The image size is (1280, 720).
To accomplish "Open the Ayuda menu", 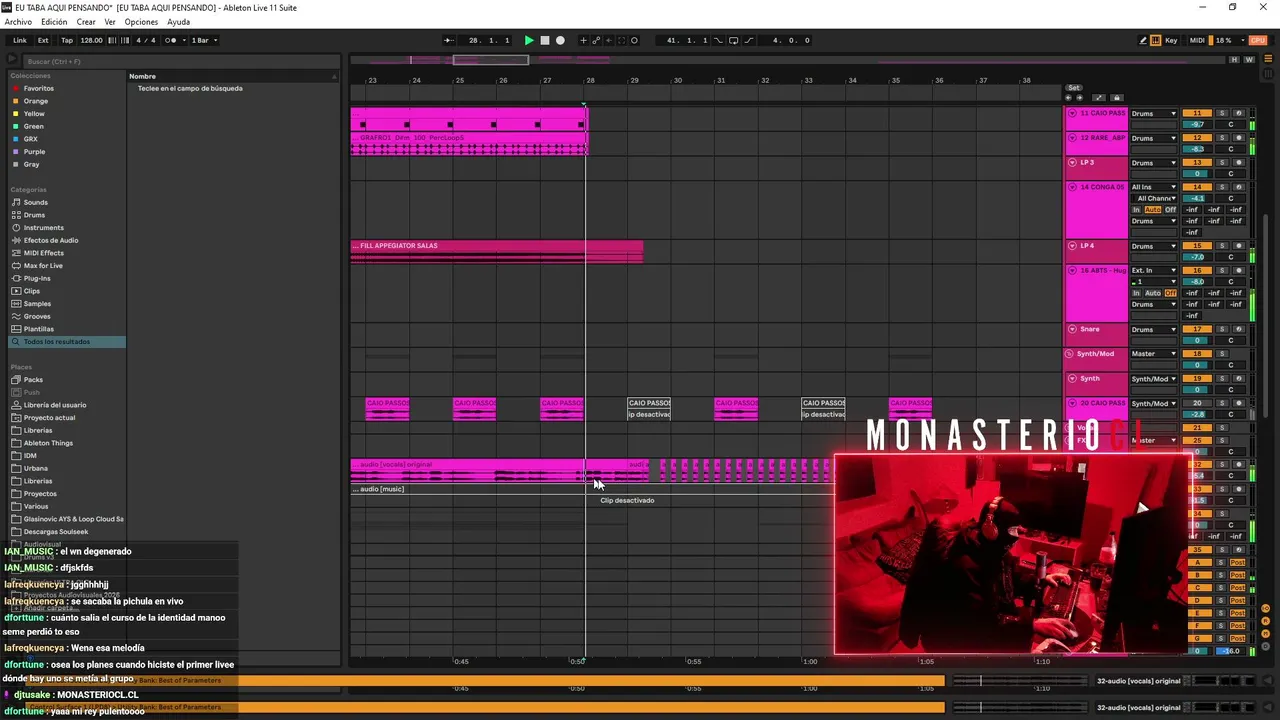I will [x=178, y=22].
